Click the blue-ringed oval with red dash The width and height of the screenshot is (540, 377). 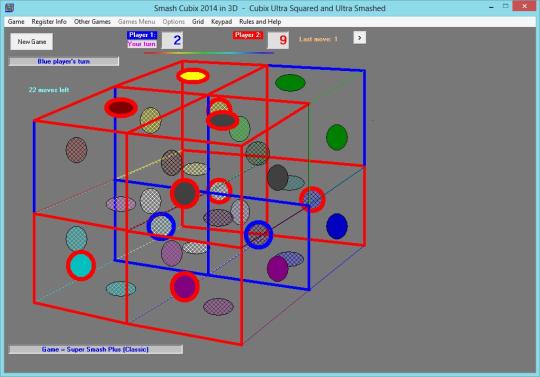[x=259, y=234]
